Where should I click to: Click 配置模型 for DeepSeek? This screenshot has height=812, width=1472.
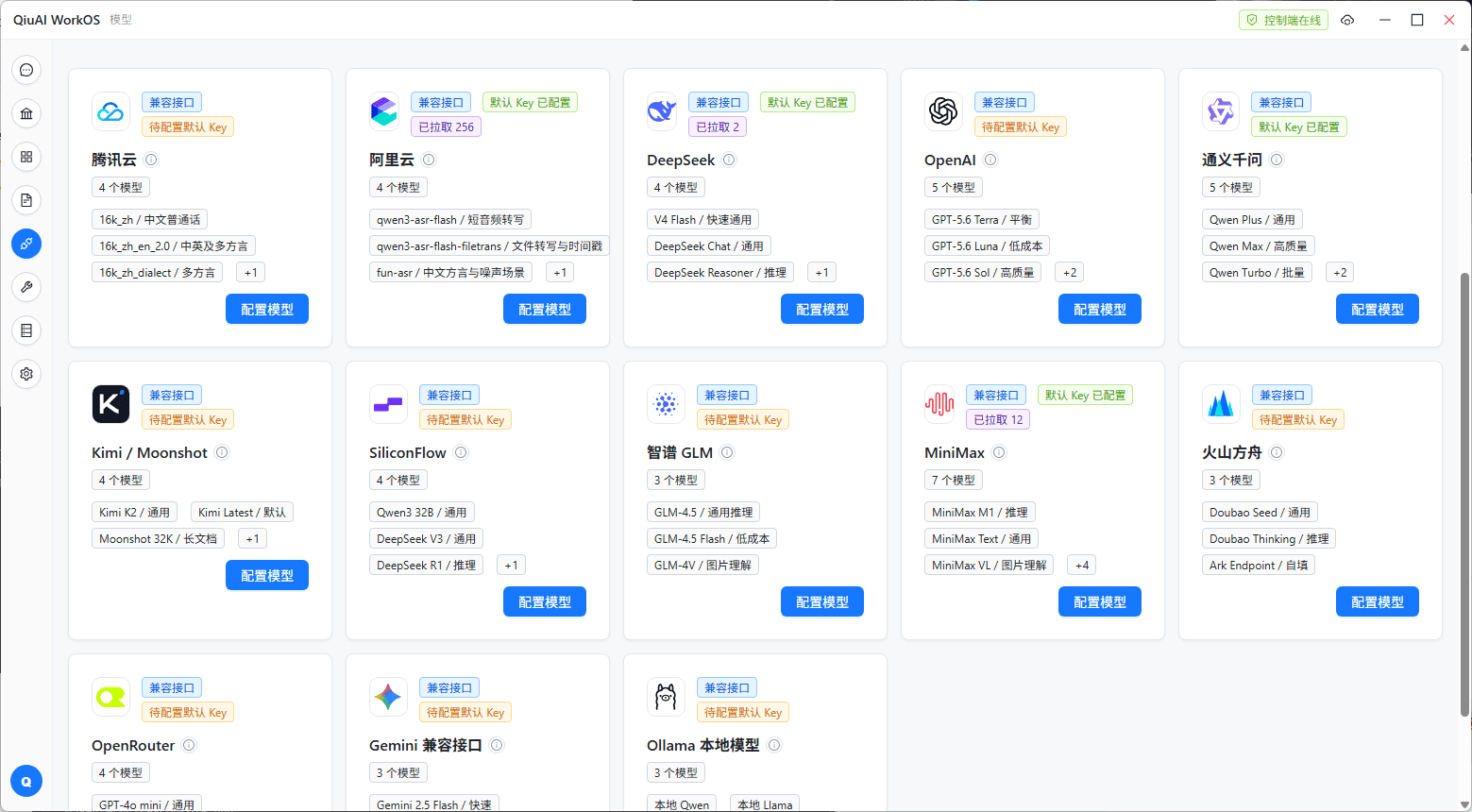[822, 309]
